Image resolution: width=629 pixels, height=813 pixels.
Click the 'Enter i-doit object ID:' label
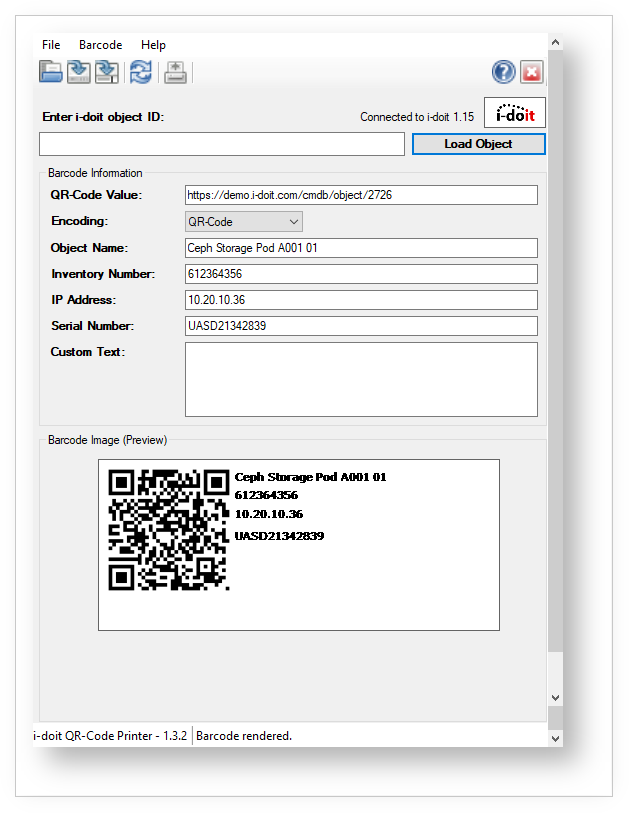(103, 117)
